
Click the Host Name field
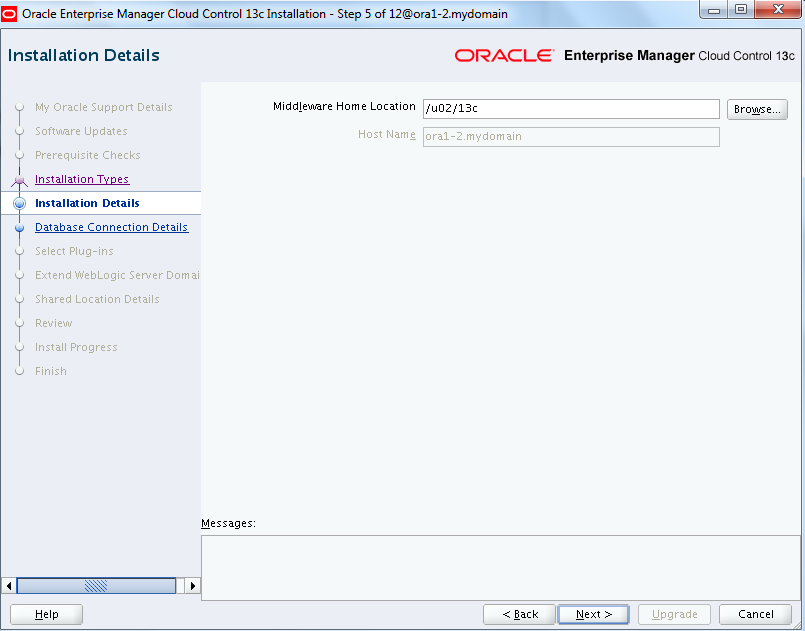[x=570, y=136]
